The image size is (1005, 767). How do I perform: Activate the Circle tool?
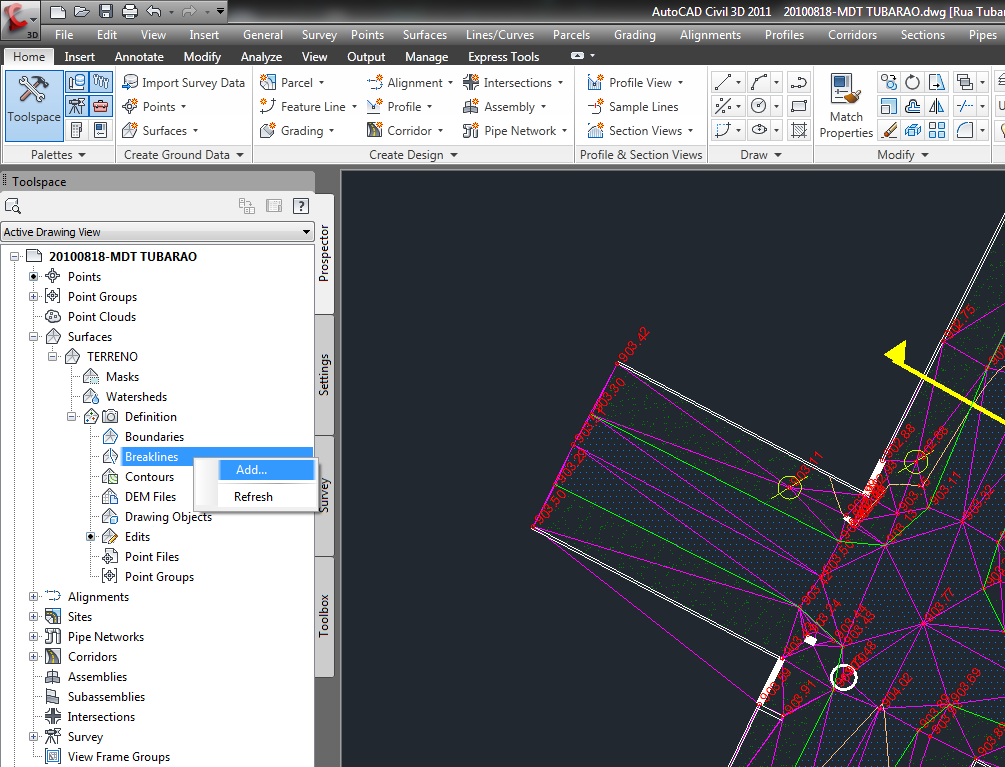click(757, 106)
